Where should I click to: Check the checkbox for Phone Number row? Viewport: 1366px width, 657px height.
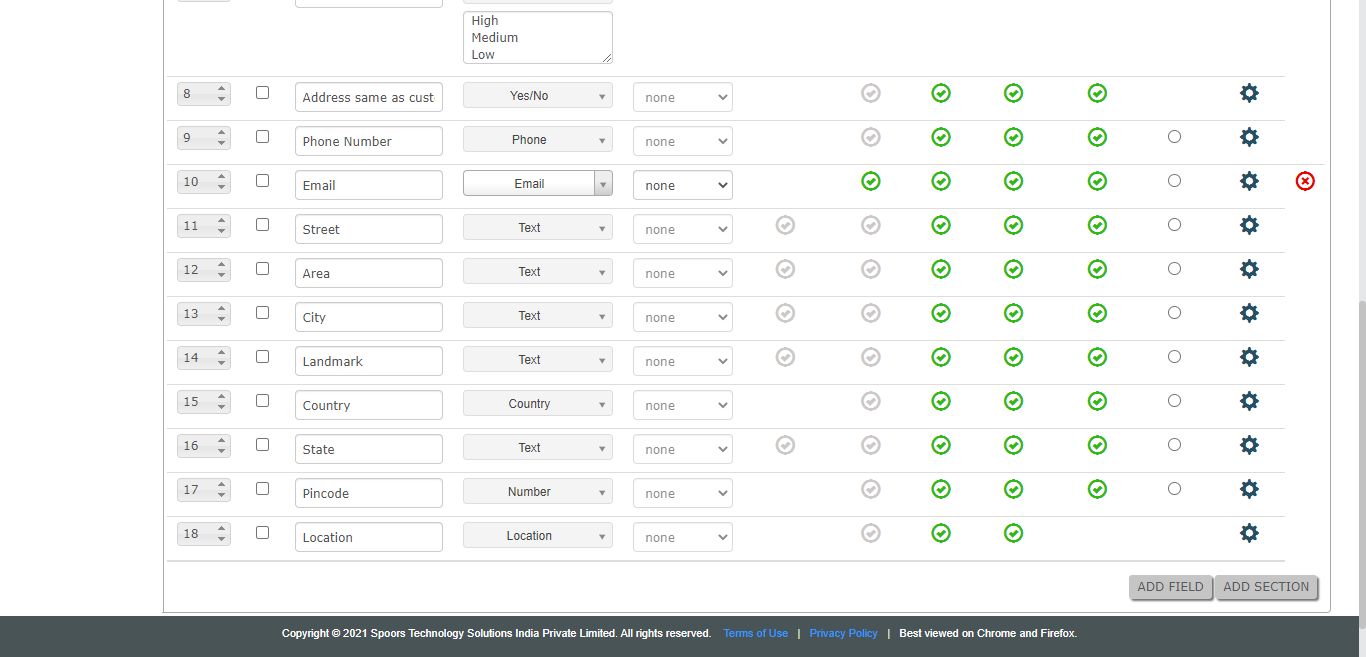[262, 137]
